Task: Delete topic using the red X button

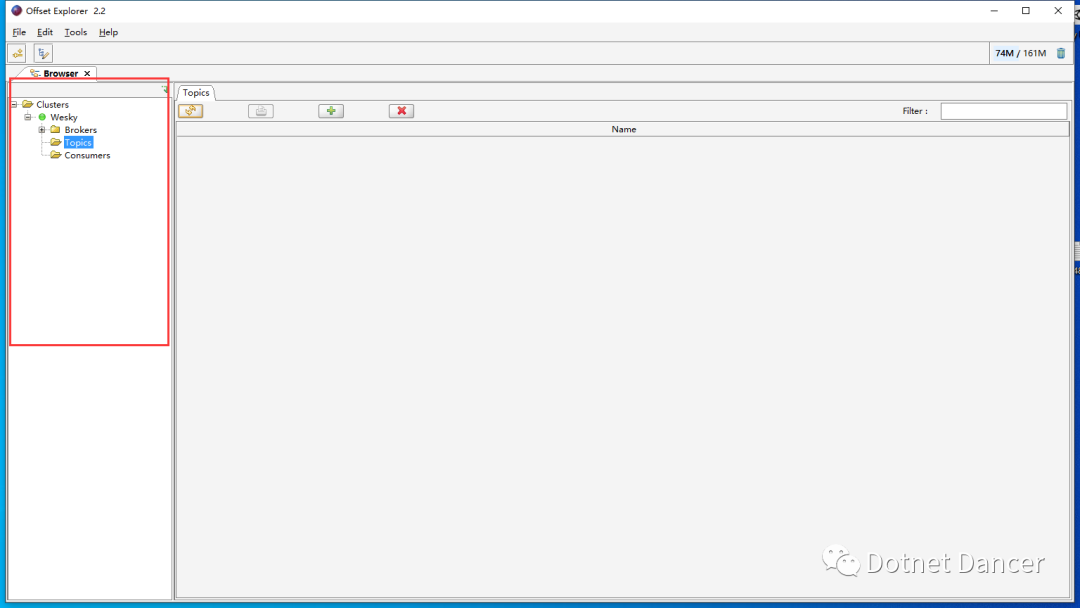Action: point(402,111)
